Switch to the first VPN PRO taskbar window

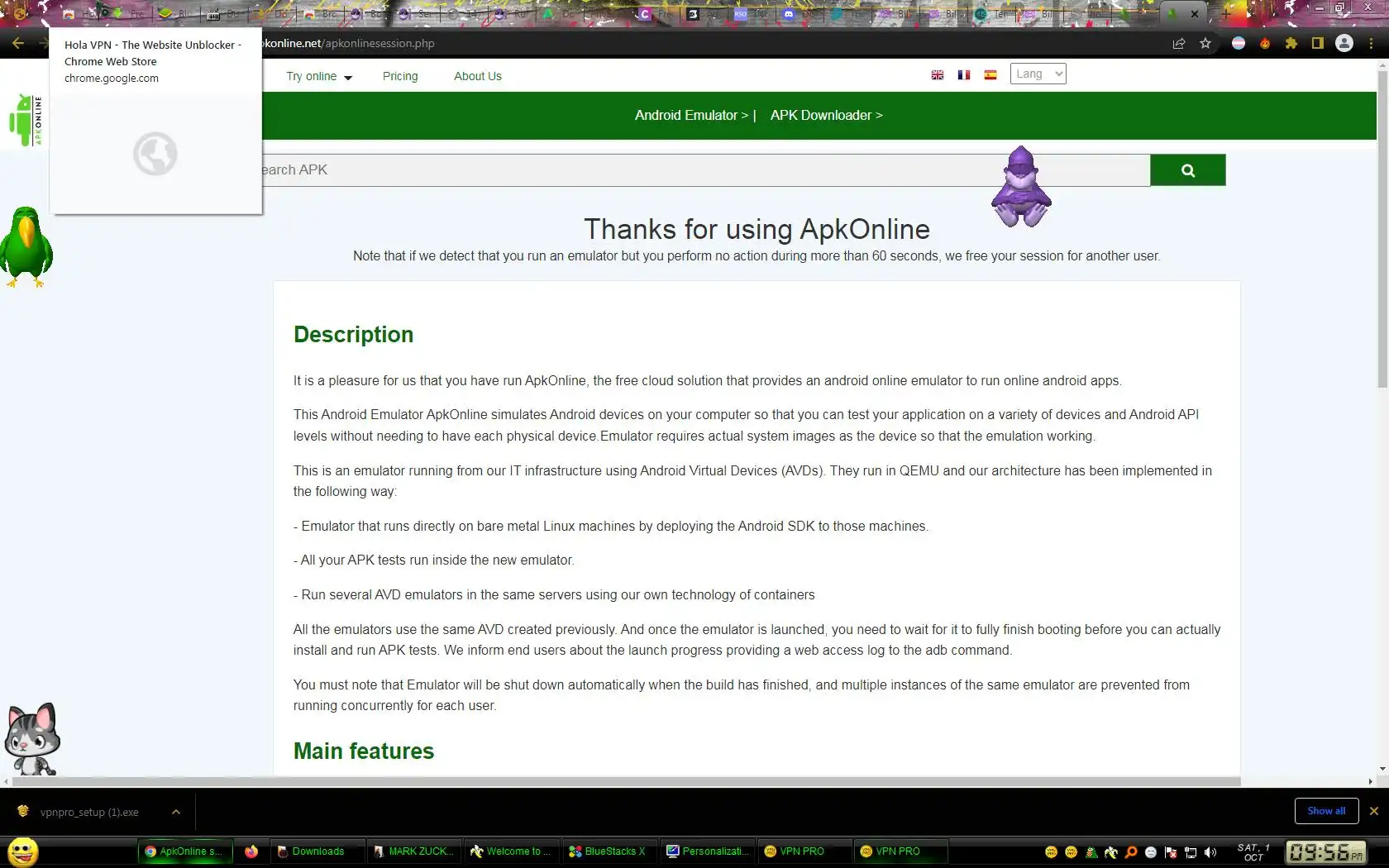(804, 851)
